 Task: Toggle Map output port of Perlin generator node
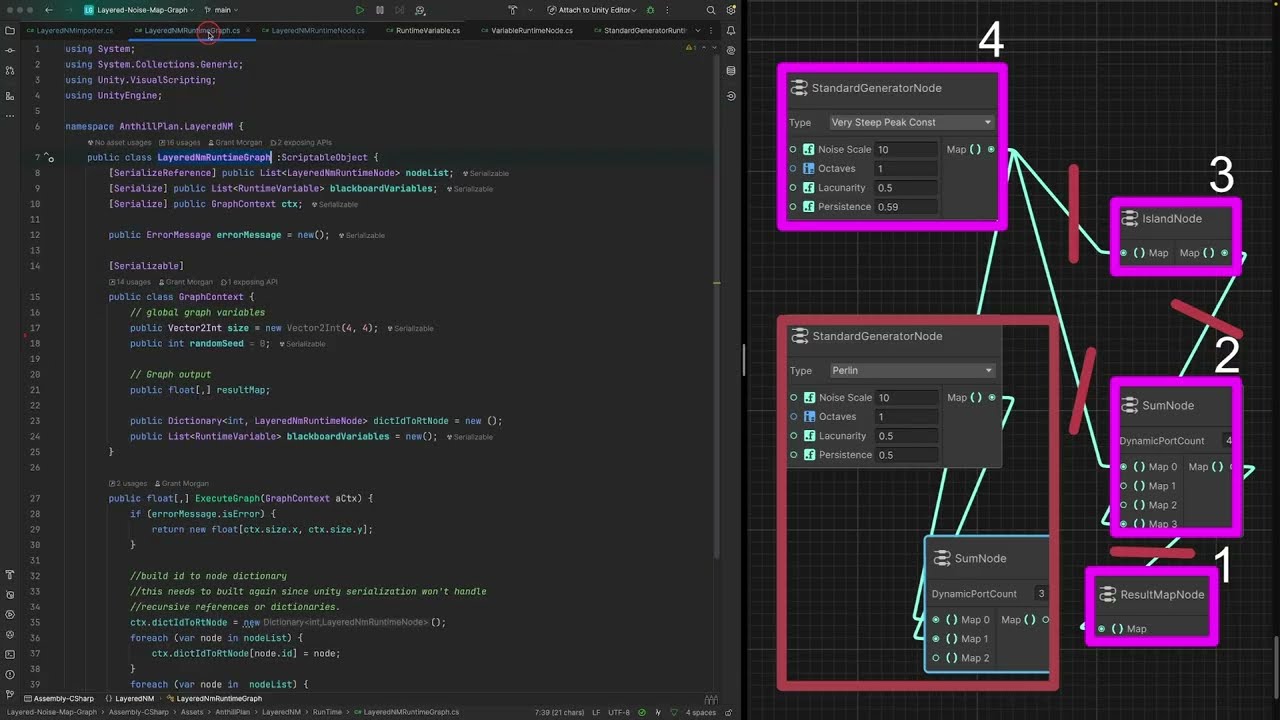click(992, 398)
